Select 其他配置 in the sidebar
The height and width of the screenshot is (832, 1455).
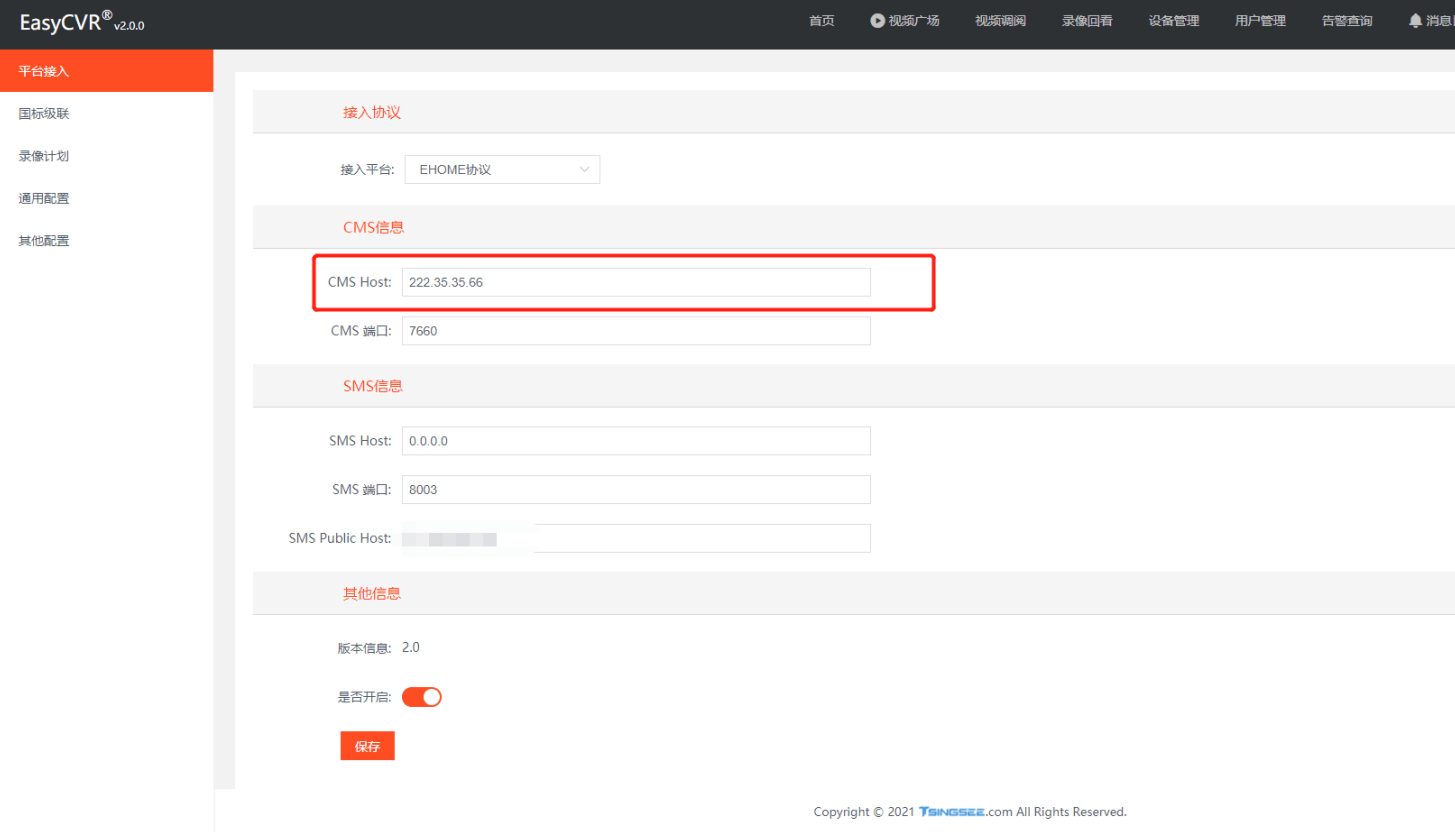(44, 241)
